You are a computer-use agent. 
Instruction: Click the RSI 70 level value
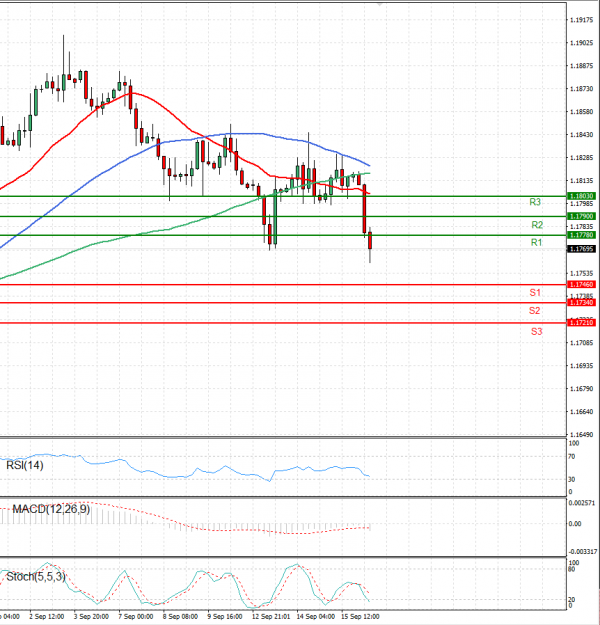(x=572, y=457)
